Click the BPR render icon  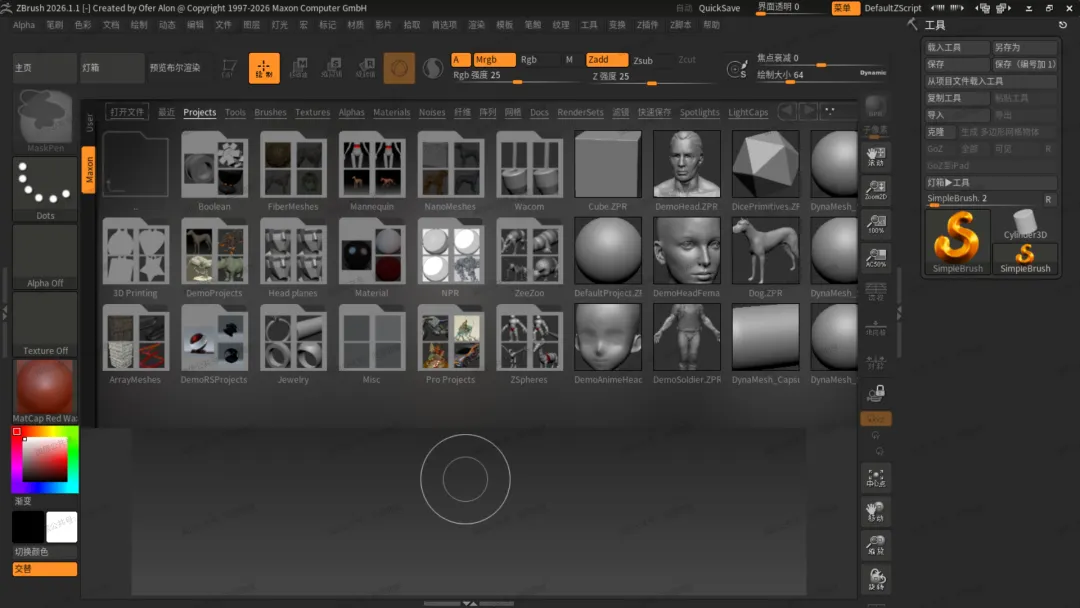pyautogui.click(x=875, y=107)
